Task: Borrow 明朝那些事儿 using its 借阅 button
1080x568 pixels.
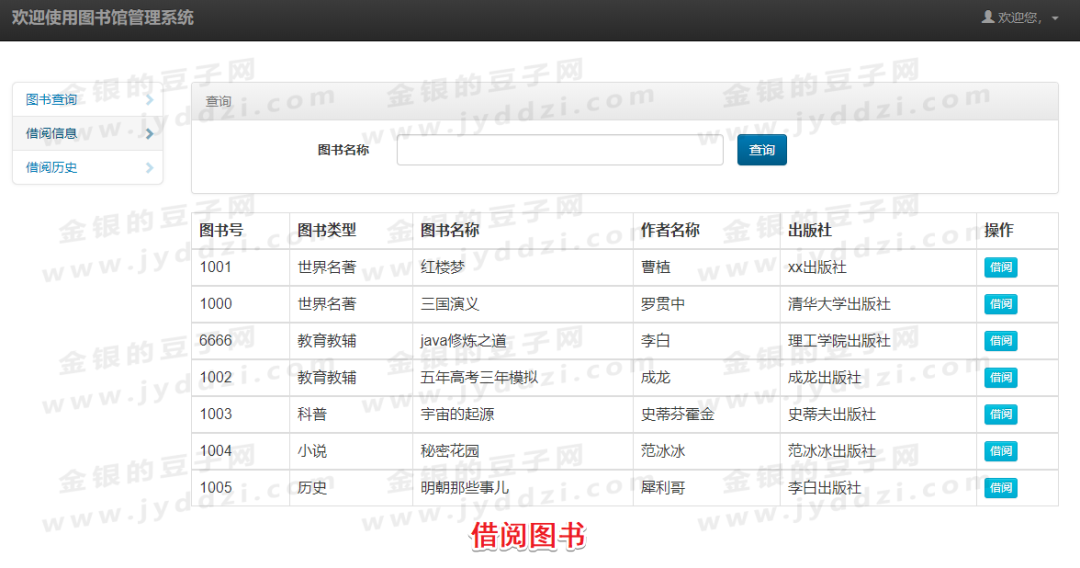Action: pos(1000,488)
